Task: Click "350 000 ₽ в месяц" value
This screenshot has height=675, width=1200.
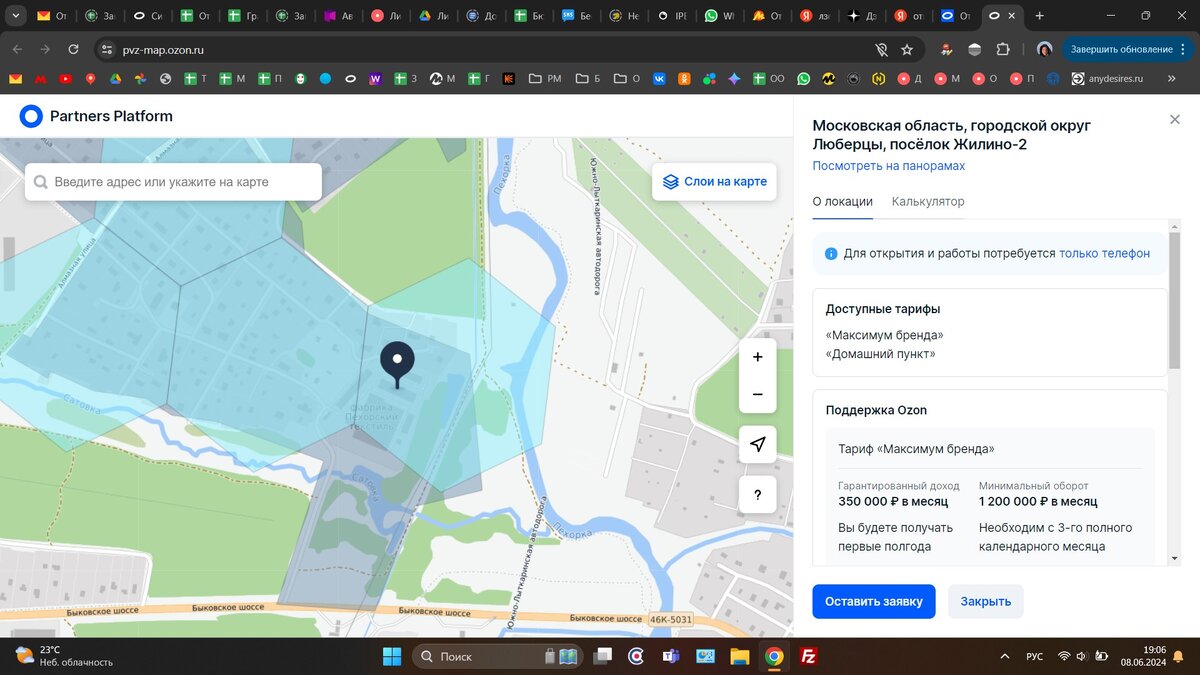Action: [893, 502]
